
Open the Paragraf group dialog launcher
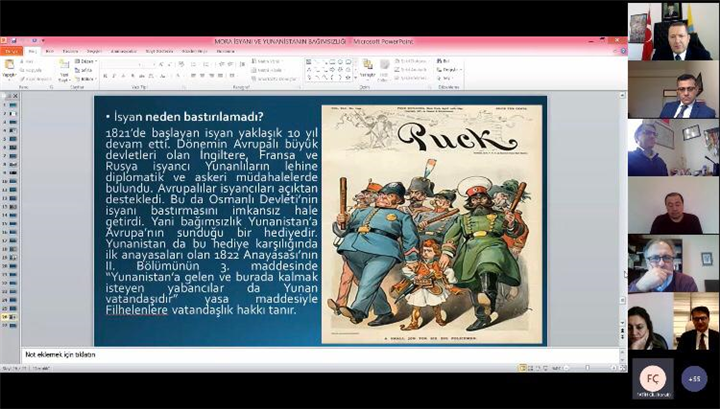[x=298, y=87]
